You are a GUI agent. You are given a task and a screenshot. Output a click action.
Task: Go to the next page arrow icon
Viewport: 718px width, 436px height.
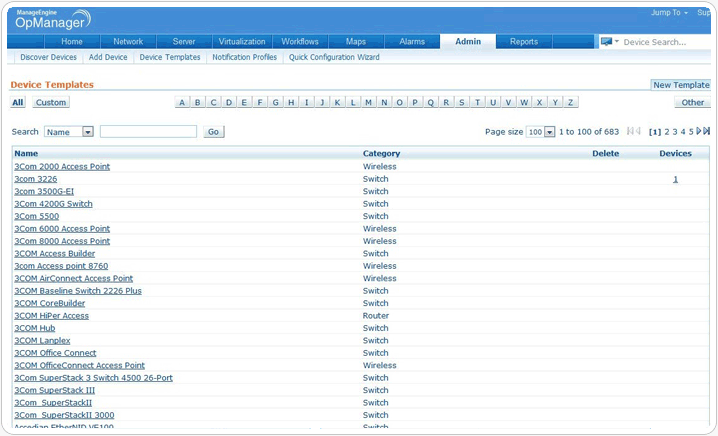pos(699,131)
